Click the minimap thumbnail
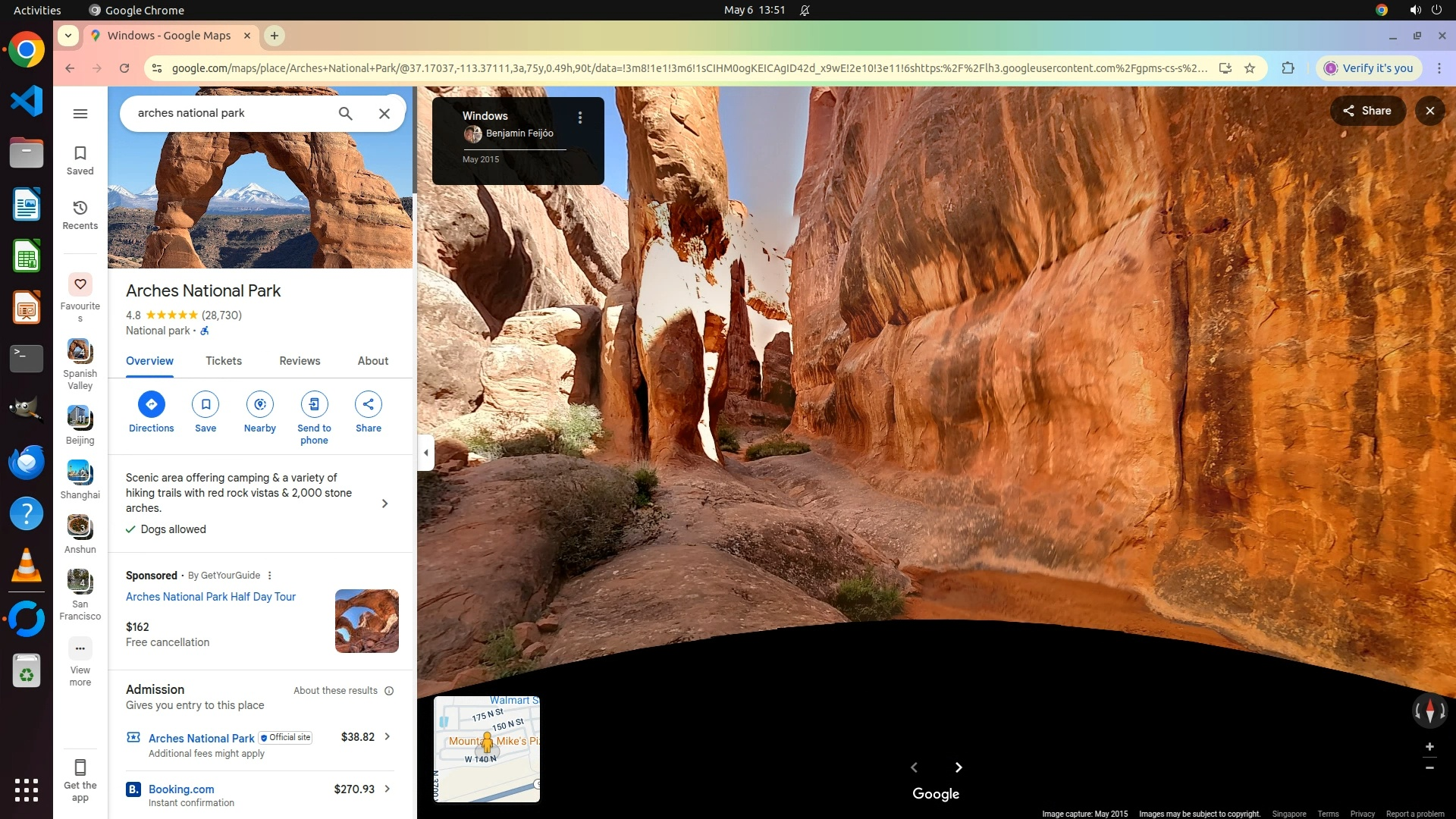This screenshot has width=1456, height=819. pos(486,748)
